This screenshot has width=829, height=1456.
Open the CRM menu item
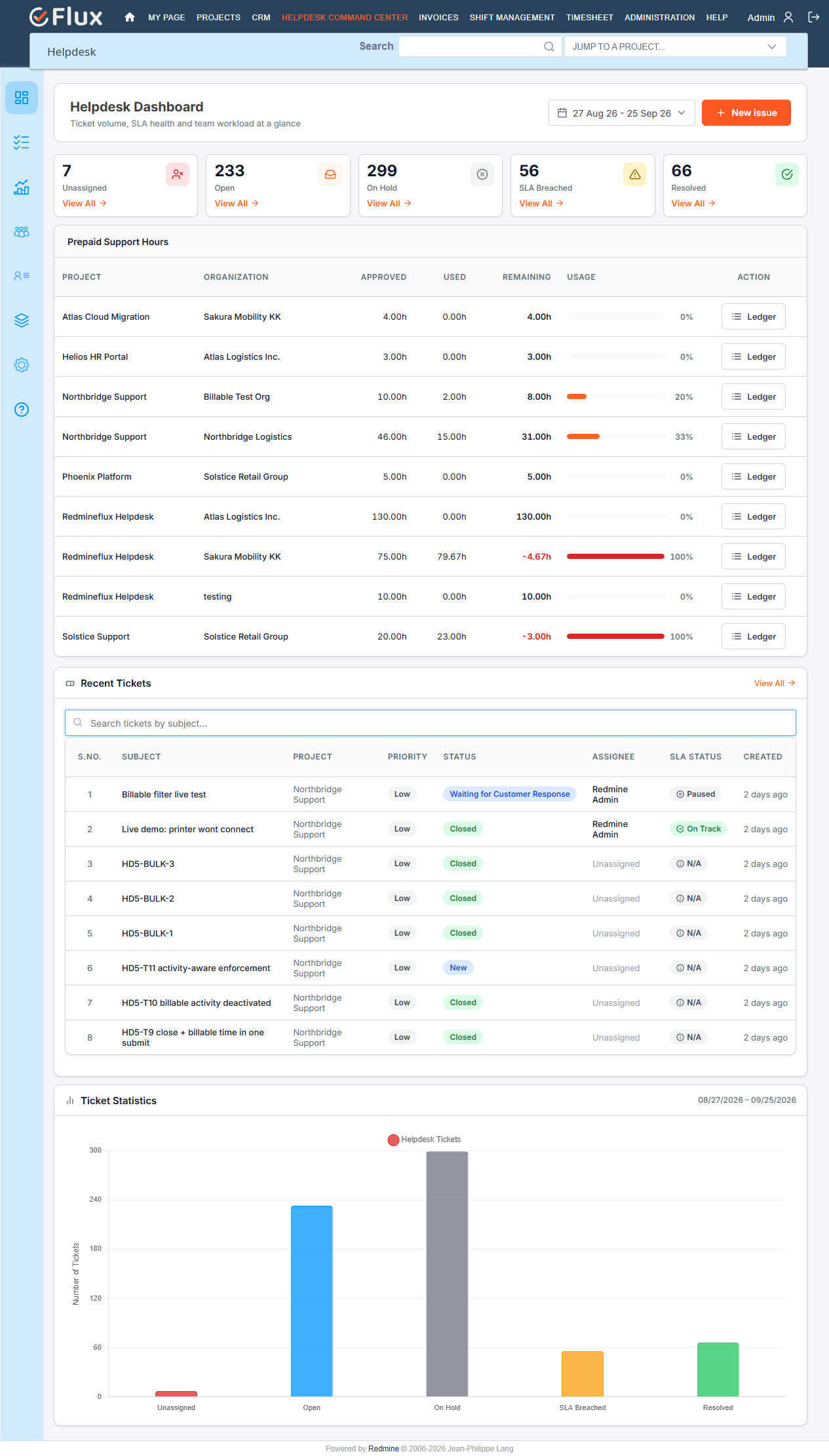(261, 17)
